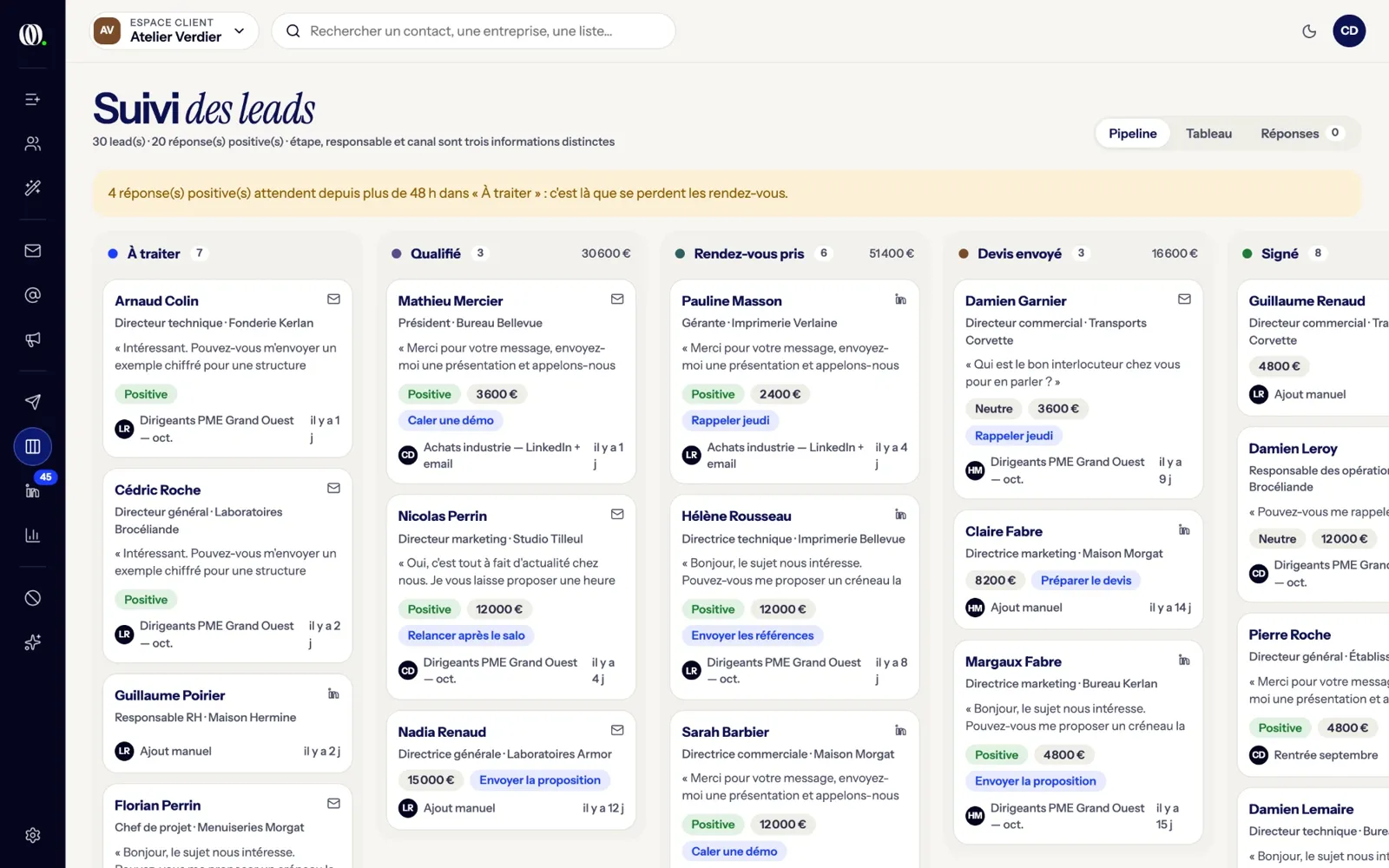The height and width of the screenshot is (868, 1389).
Task: Click the email icon on Damien Garnier card
Action: (1184, 299)
